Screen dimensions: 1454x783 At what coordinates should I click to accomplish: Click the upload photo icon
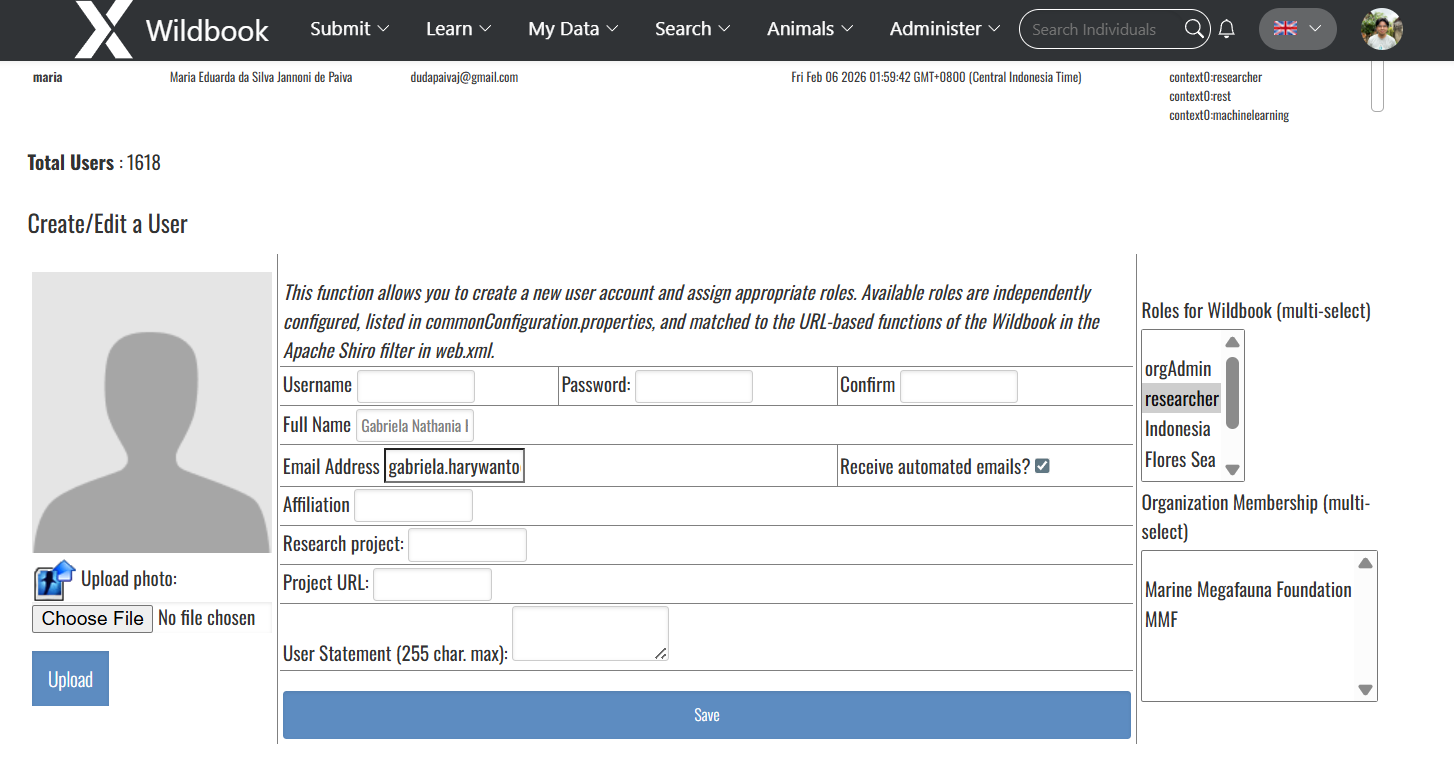55,580
